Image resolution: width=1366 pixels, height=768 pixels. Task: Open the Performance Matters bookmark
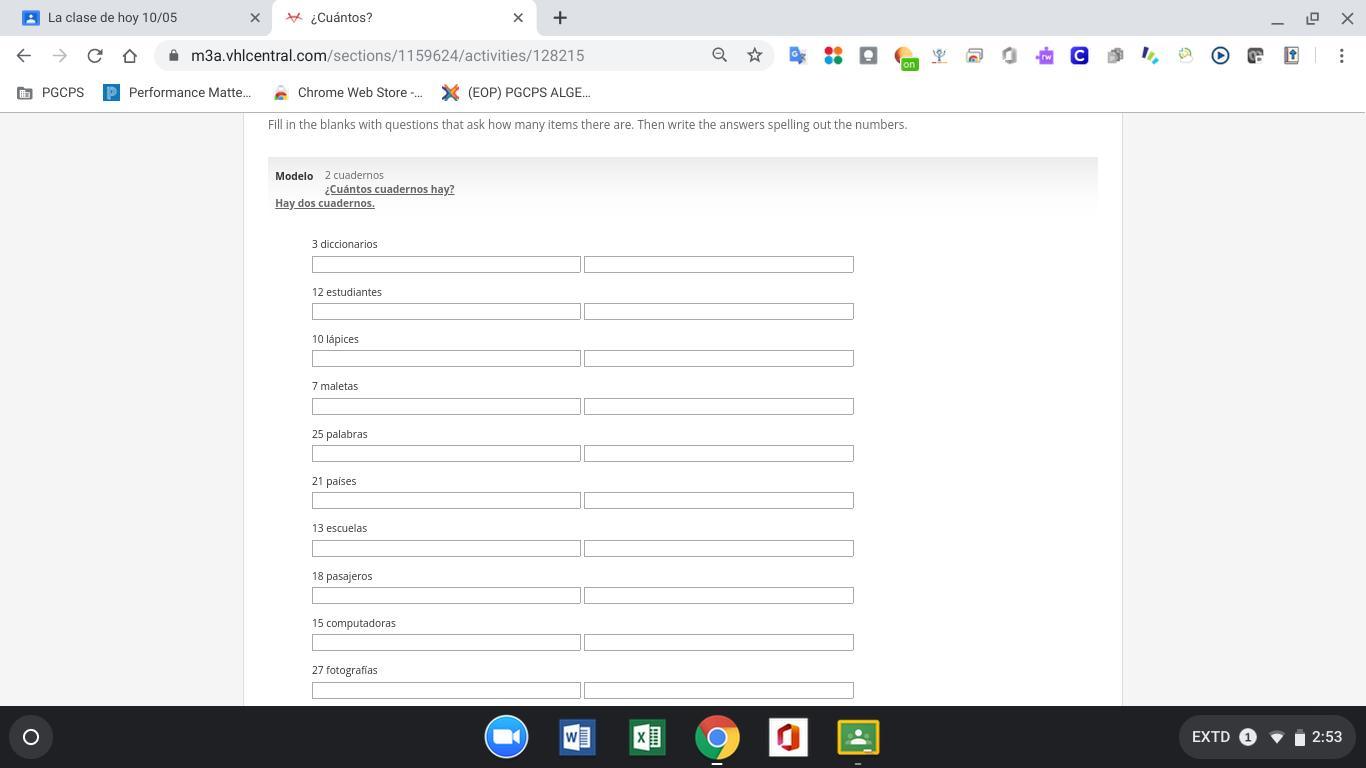click(177, 93)
